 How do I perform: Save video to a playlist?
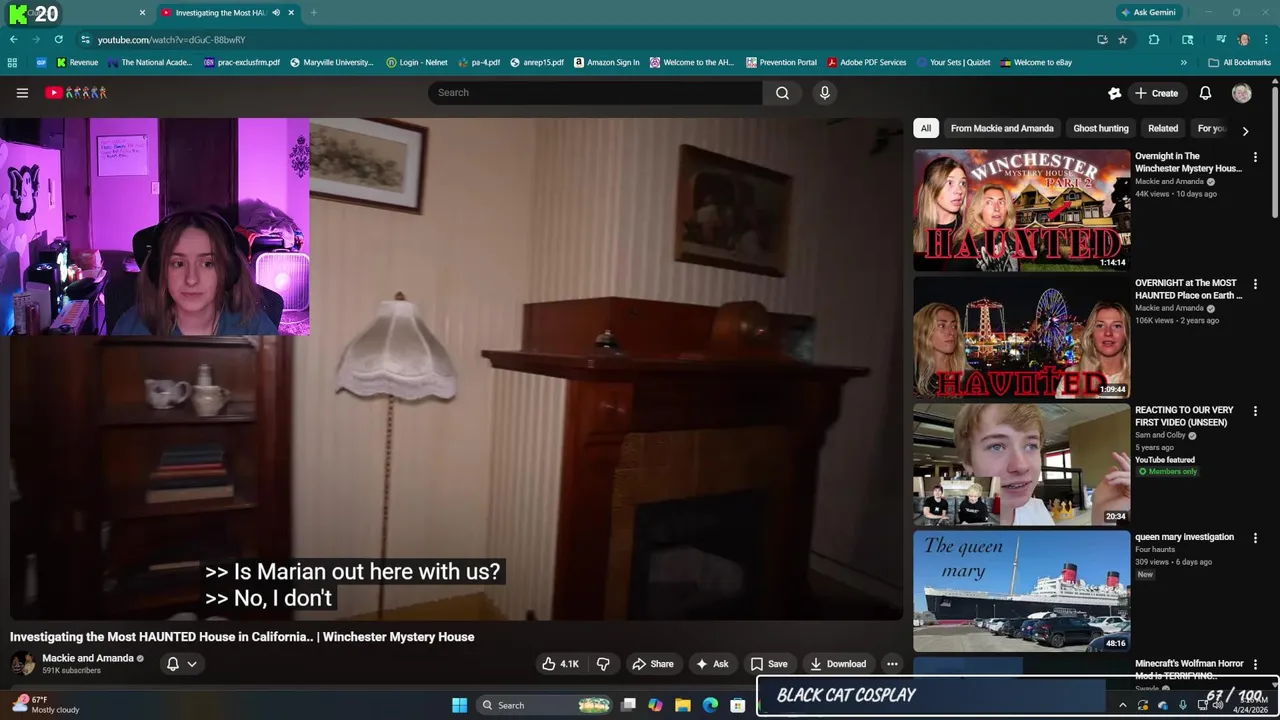[769, 664]
